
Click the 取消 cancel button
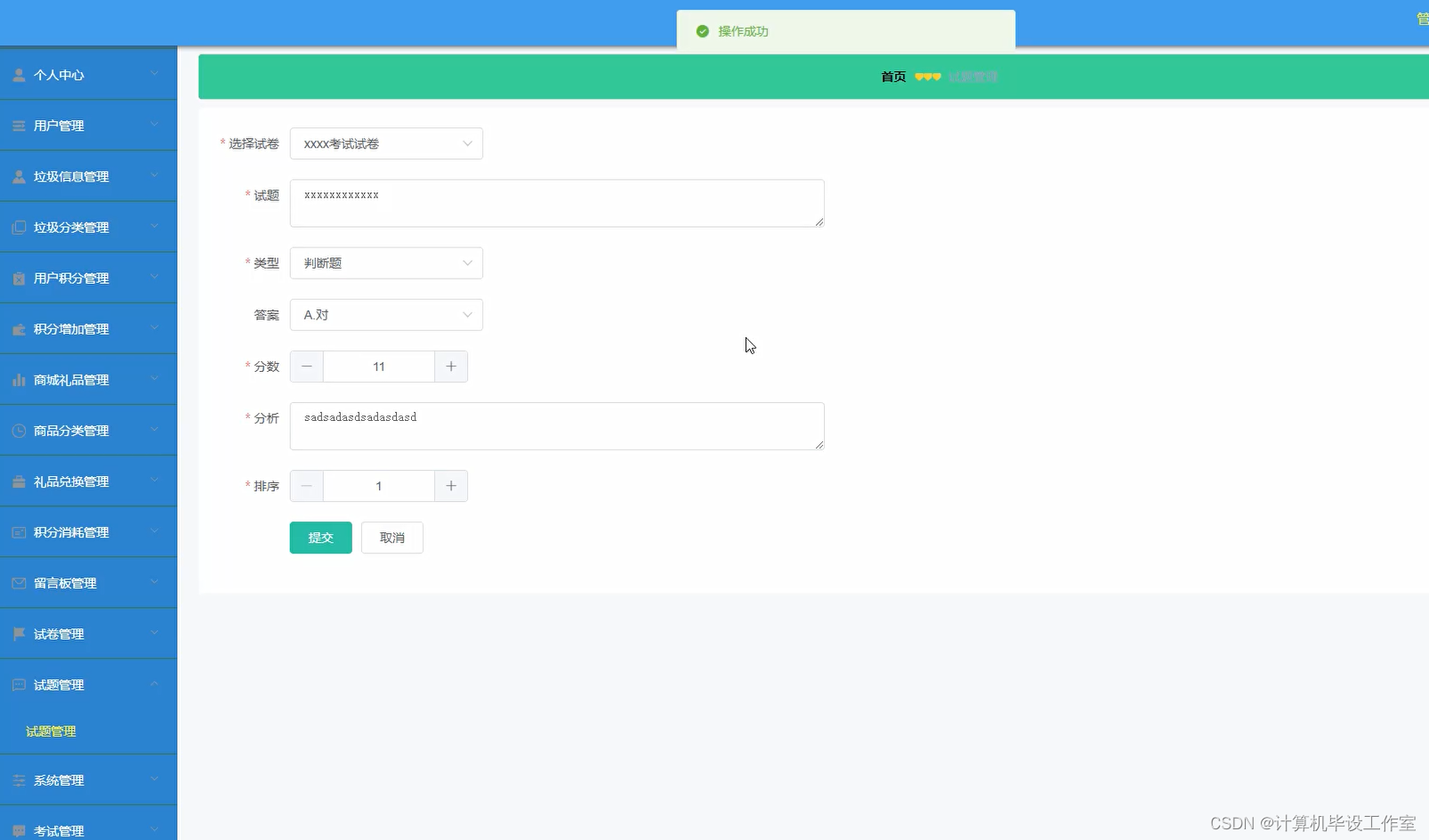tap(392, 537)
